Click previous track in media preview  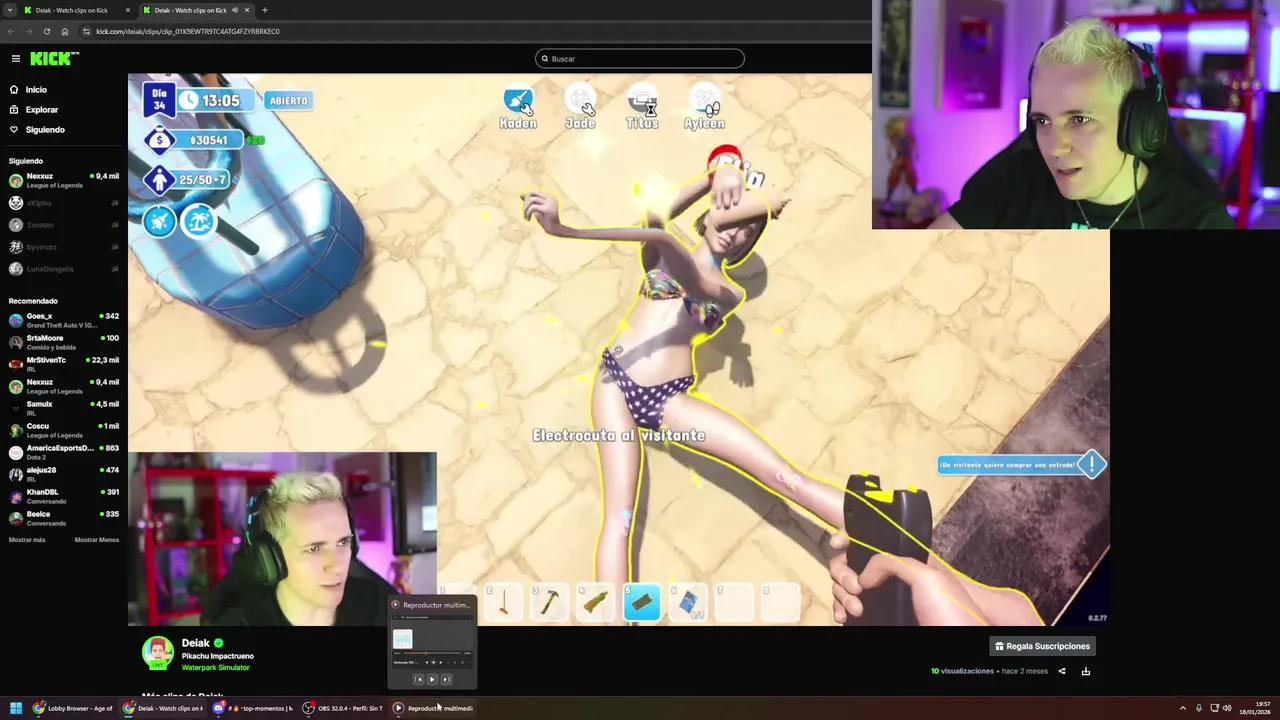(x=418, y=680)
